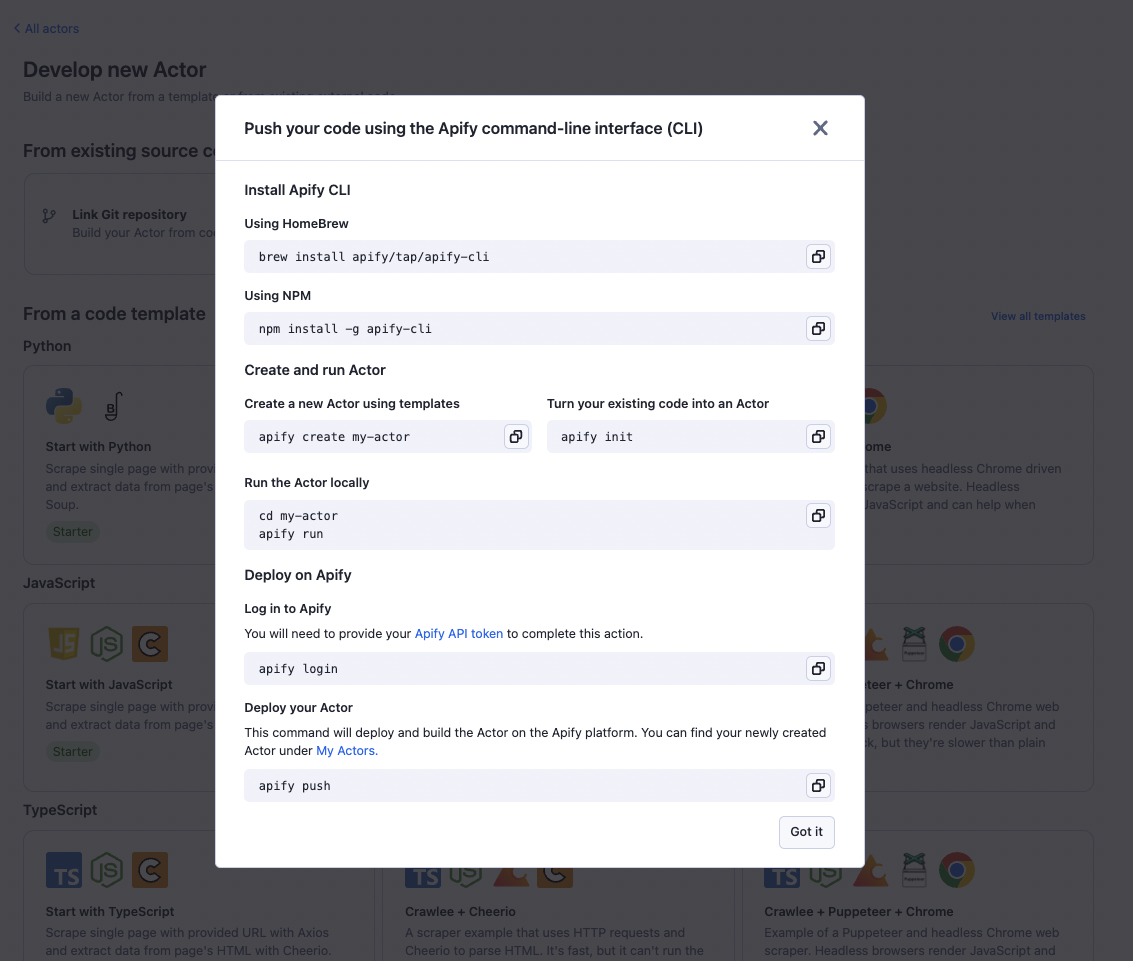Close the CLI instructions dialog
Screen dimensions: 1133x961
[x=820, y=128]
